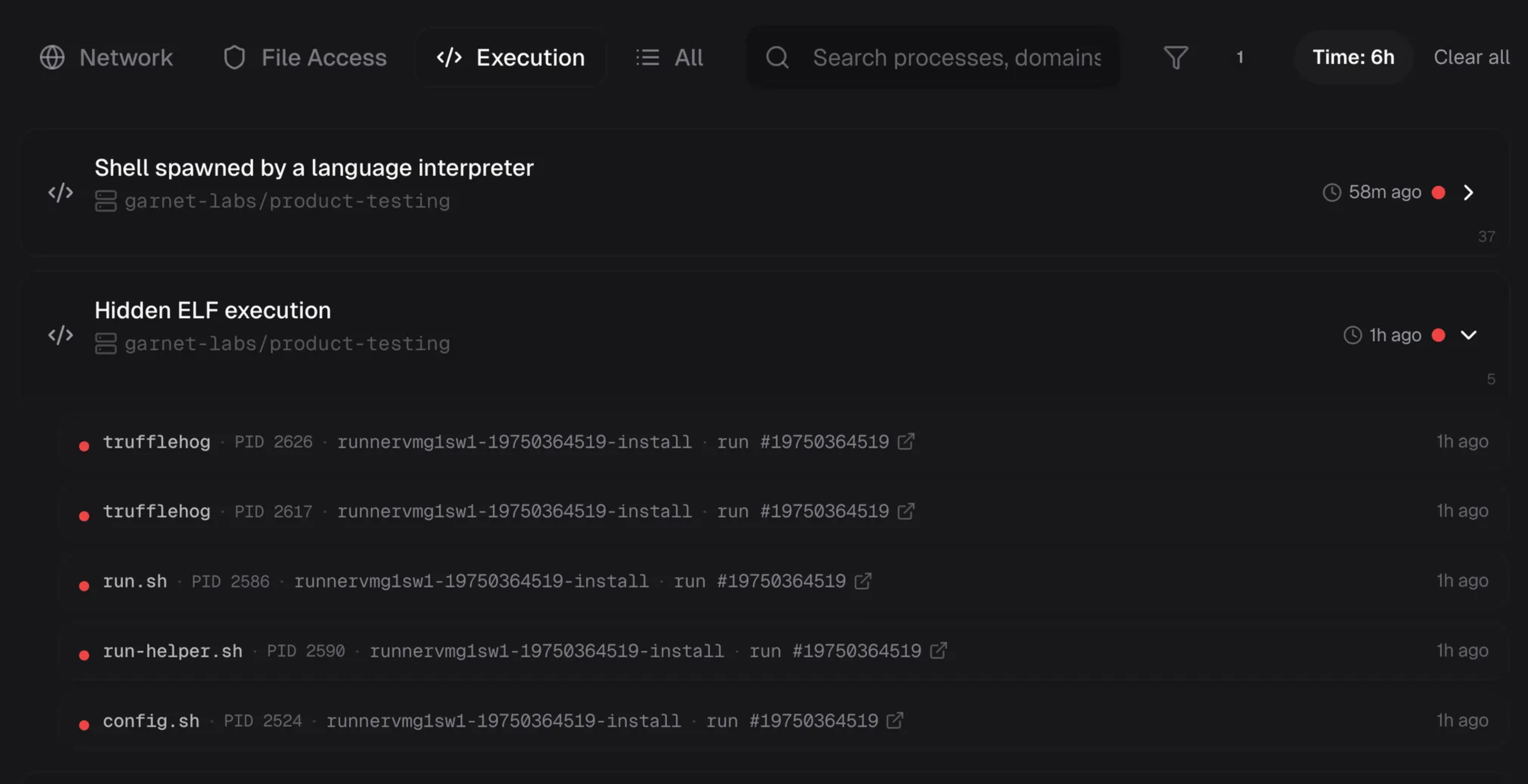Click the Network globe icon
Viewport: 1528px width, 784px height.
point(52,57)
